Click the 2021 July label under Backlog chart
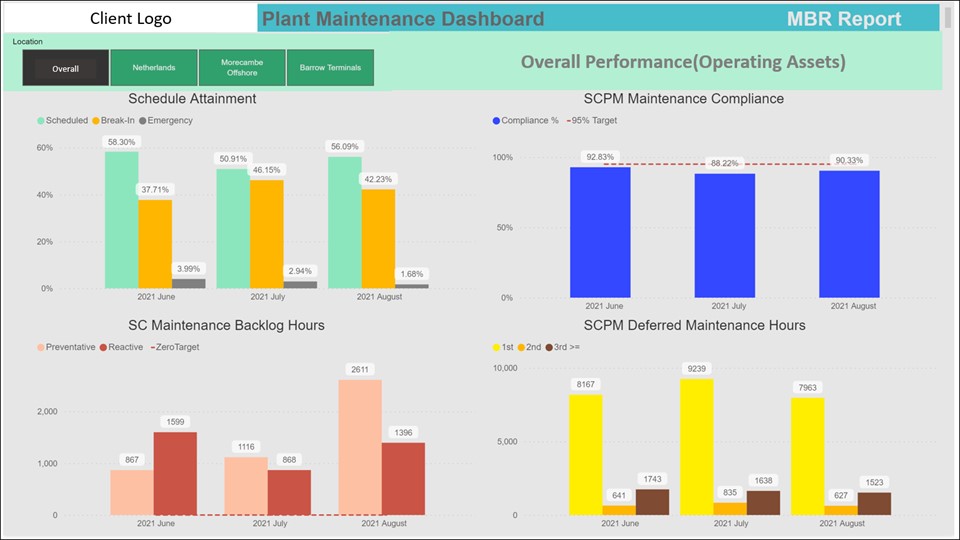Viewport: 960px width, 540px height. coord(270,523)
